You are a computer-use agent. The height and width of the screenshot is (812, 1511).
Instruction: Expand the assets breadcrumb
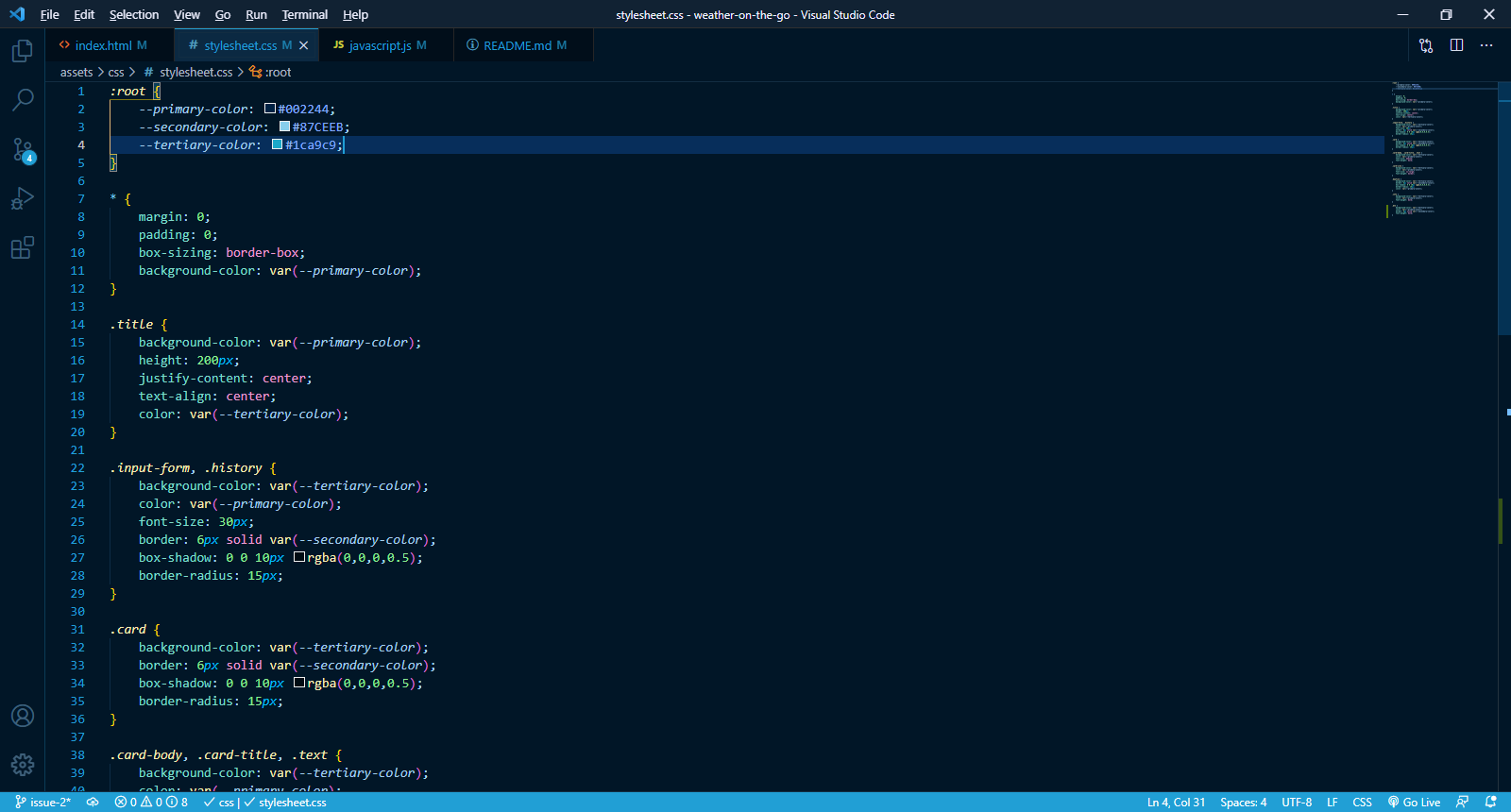(x=76, y=72)
